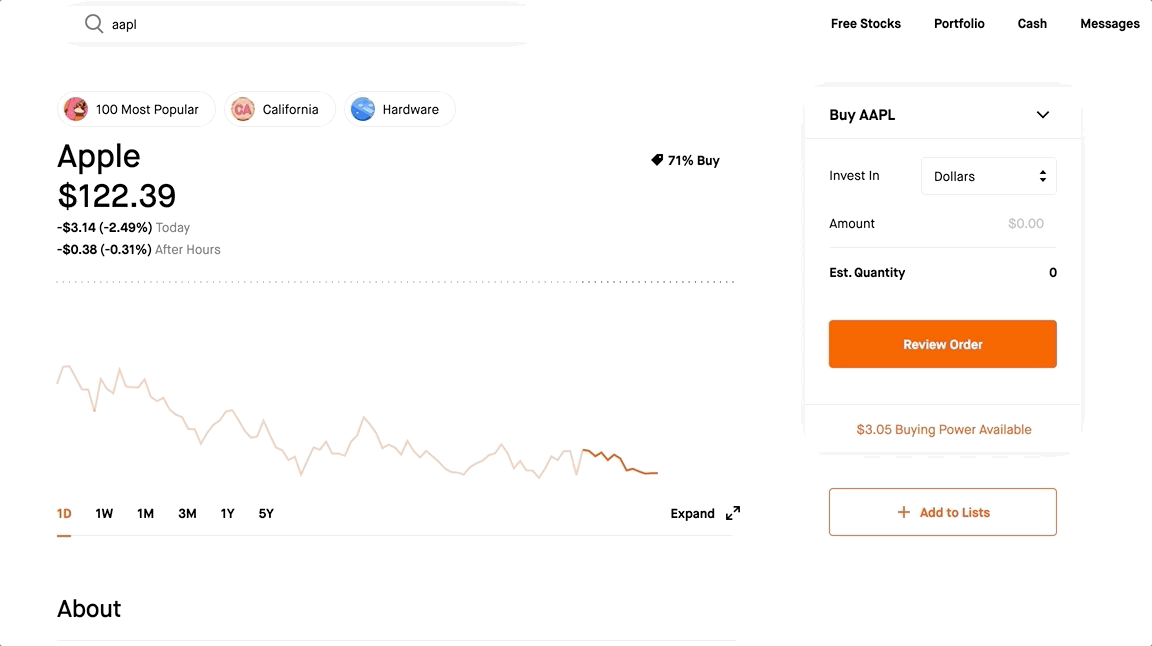
Task: Click the $3.05 Buying Power Available link
Action: pyautogui.click(x=943, y=430)
